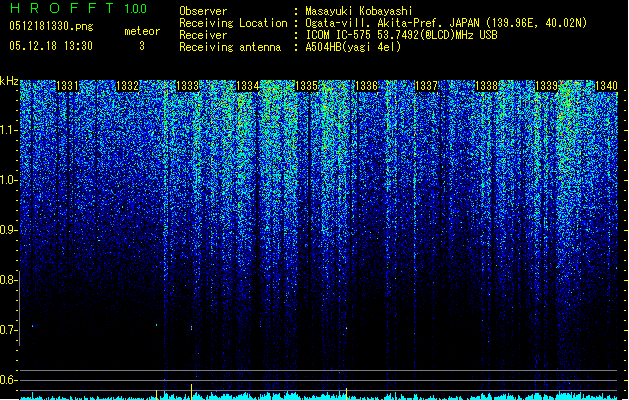Click the ICOM IC-575 53.7492 MHz USB text

[401, 35]
